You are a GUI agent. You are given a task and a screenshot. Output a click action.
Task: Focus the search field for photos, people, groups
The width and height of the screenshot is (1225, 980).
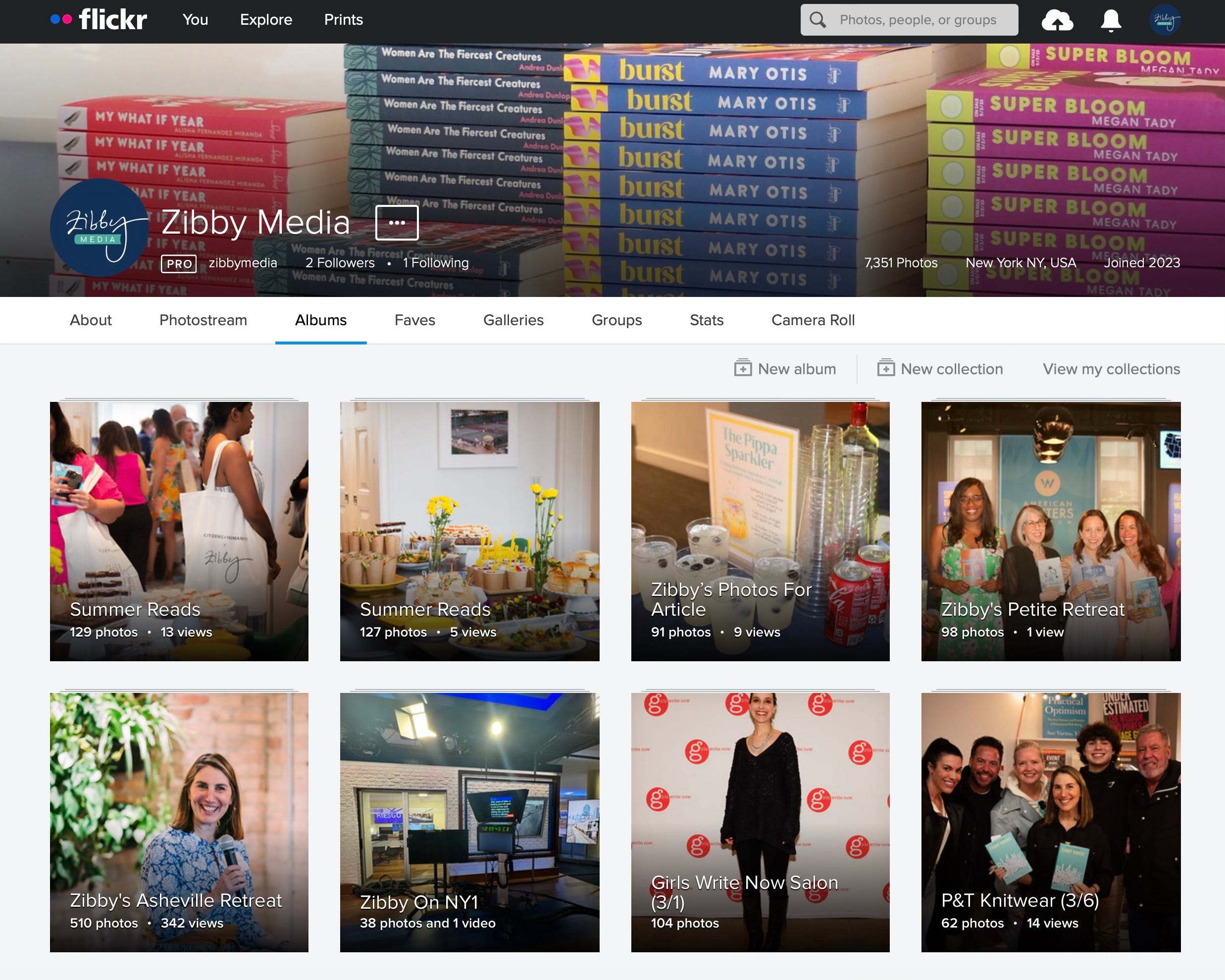[x=909, y=20]
